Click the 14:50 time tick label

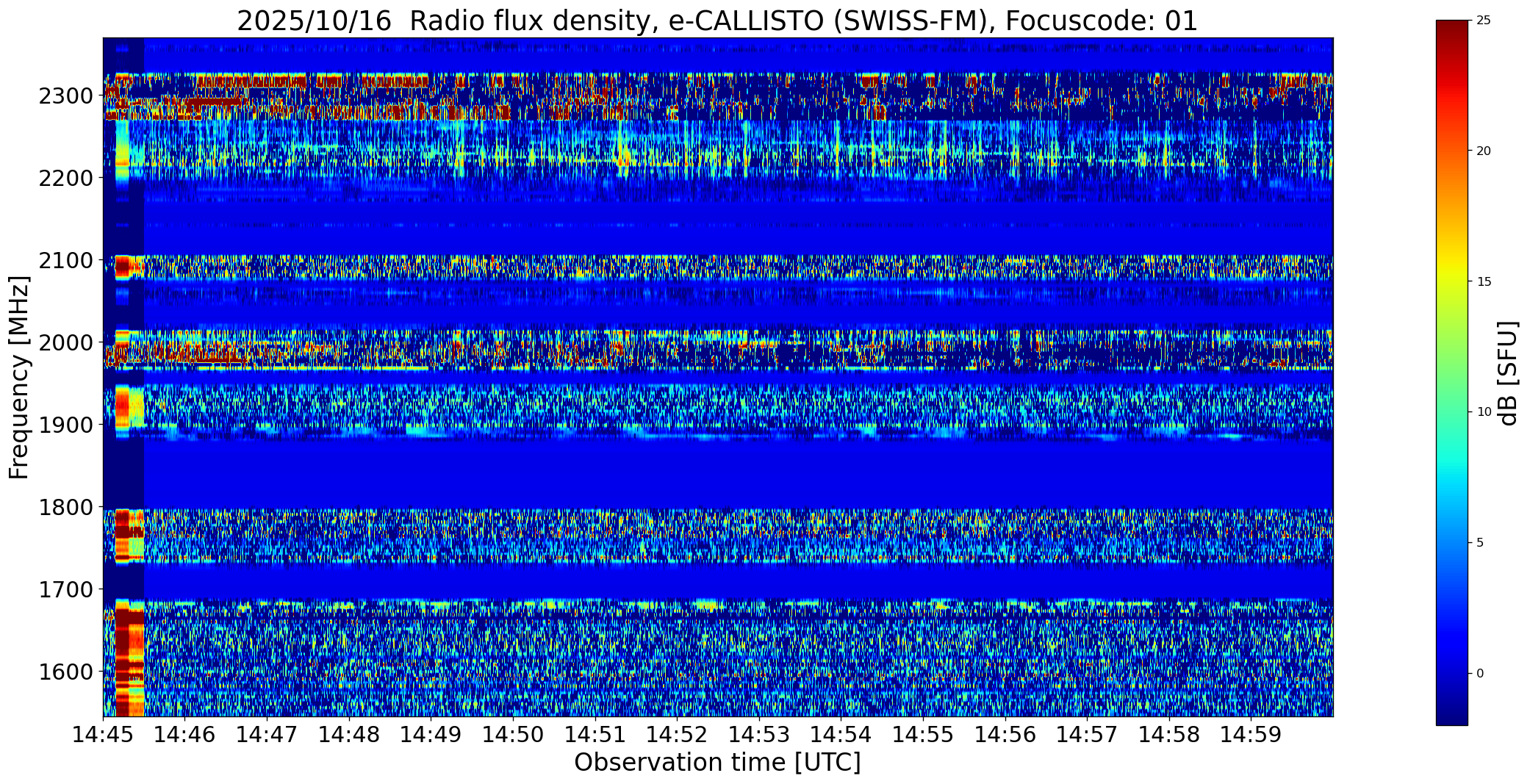[x=513, y=734]
